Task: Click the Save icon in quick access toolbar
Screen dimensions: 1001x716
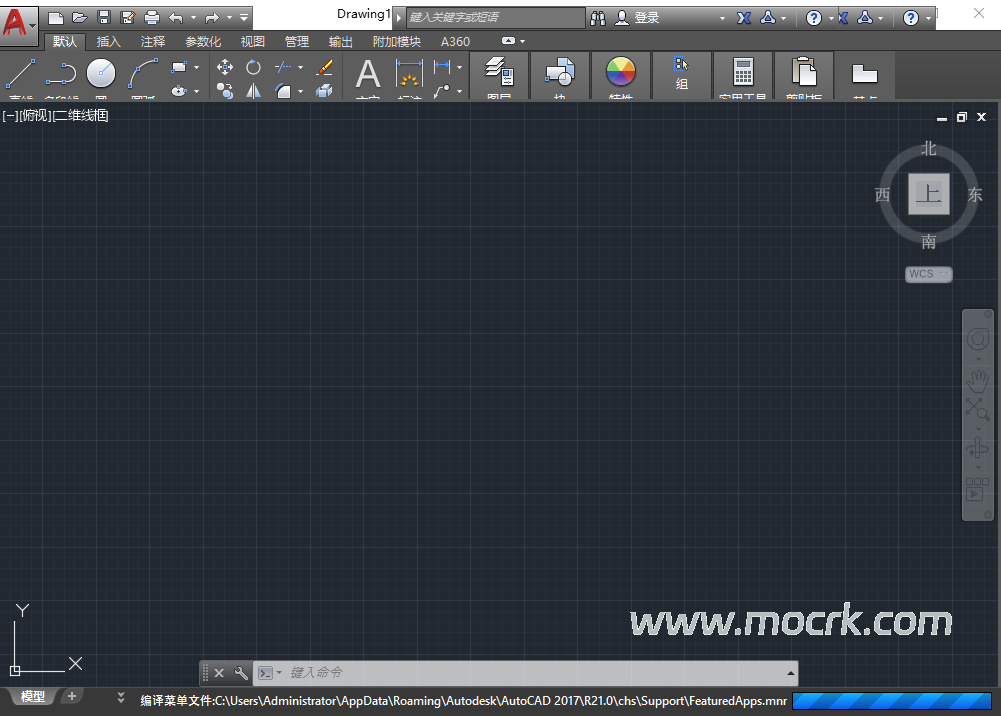Action: [x=103, y=18]
